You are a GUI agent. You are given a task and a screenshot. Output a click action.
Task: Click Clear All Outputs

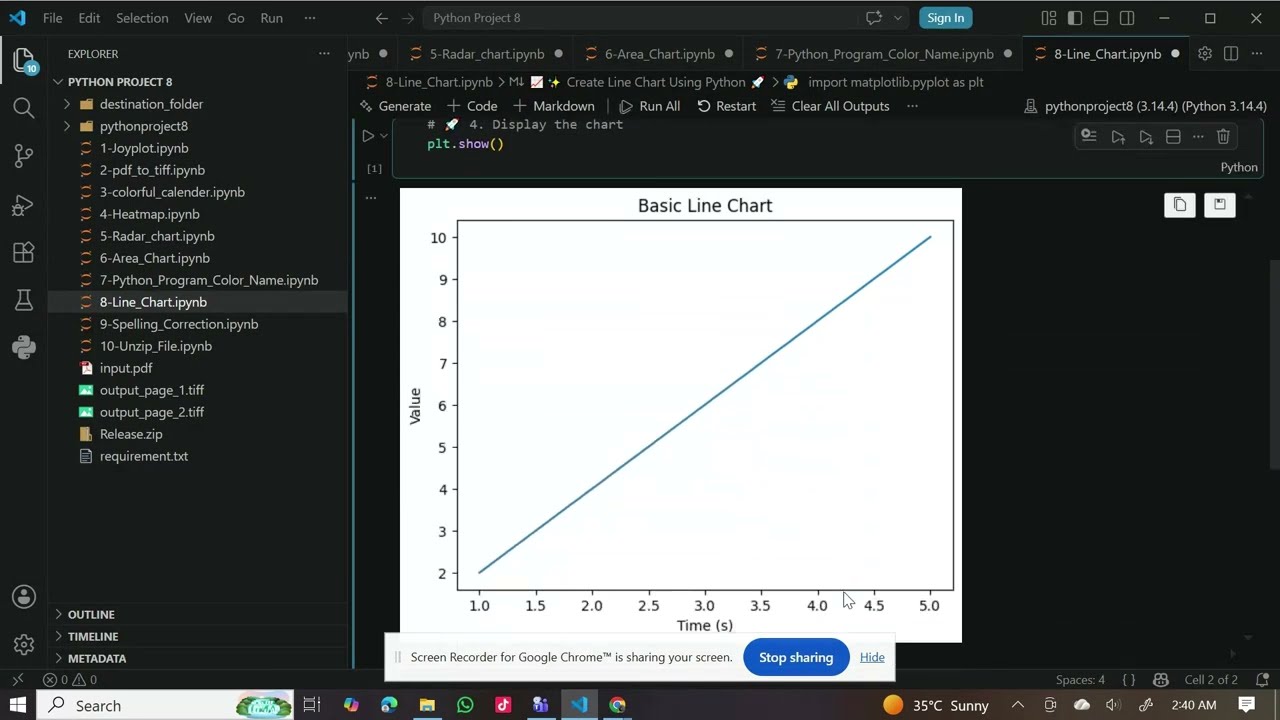(829, 106)
